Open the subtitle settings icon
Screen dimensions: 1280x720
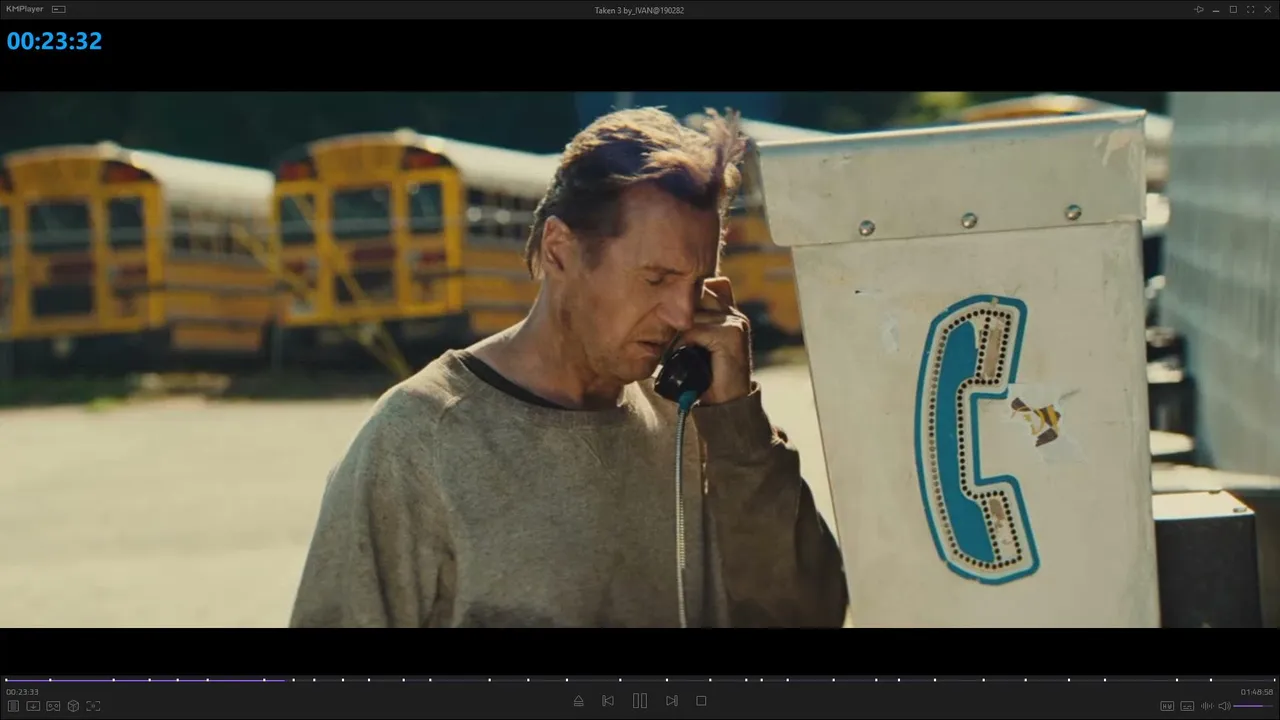point(1187,706)
